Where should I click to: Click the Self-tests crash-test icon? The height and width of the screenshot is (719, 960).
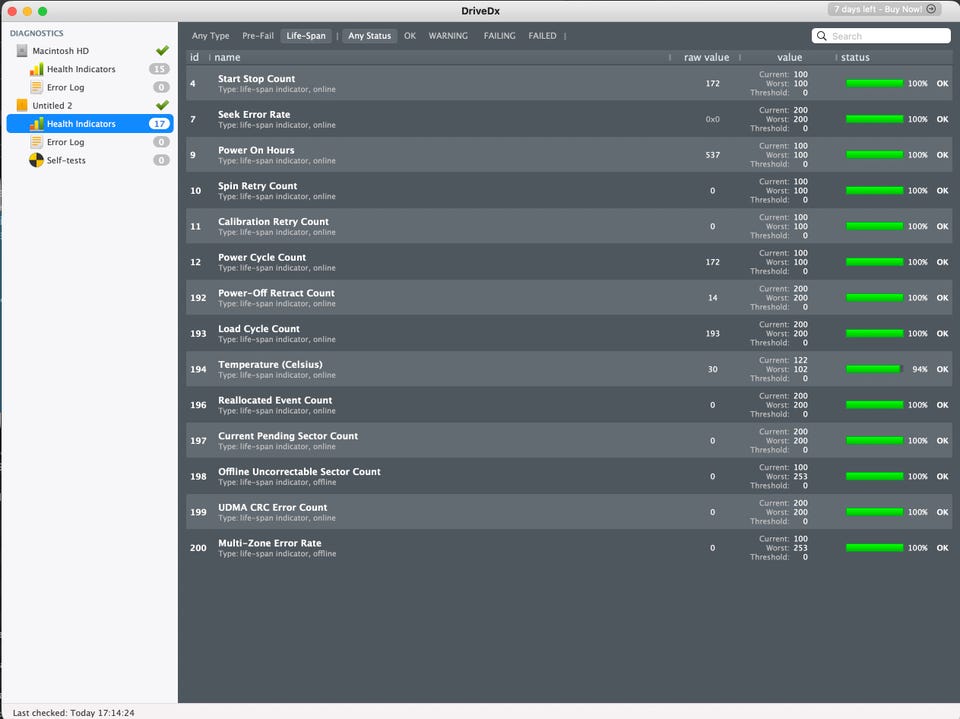click(37, 160)
